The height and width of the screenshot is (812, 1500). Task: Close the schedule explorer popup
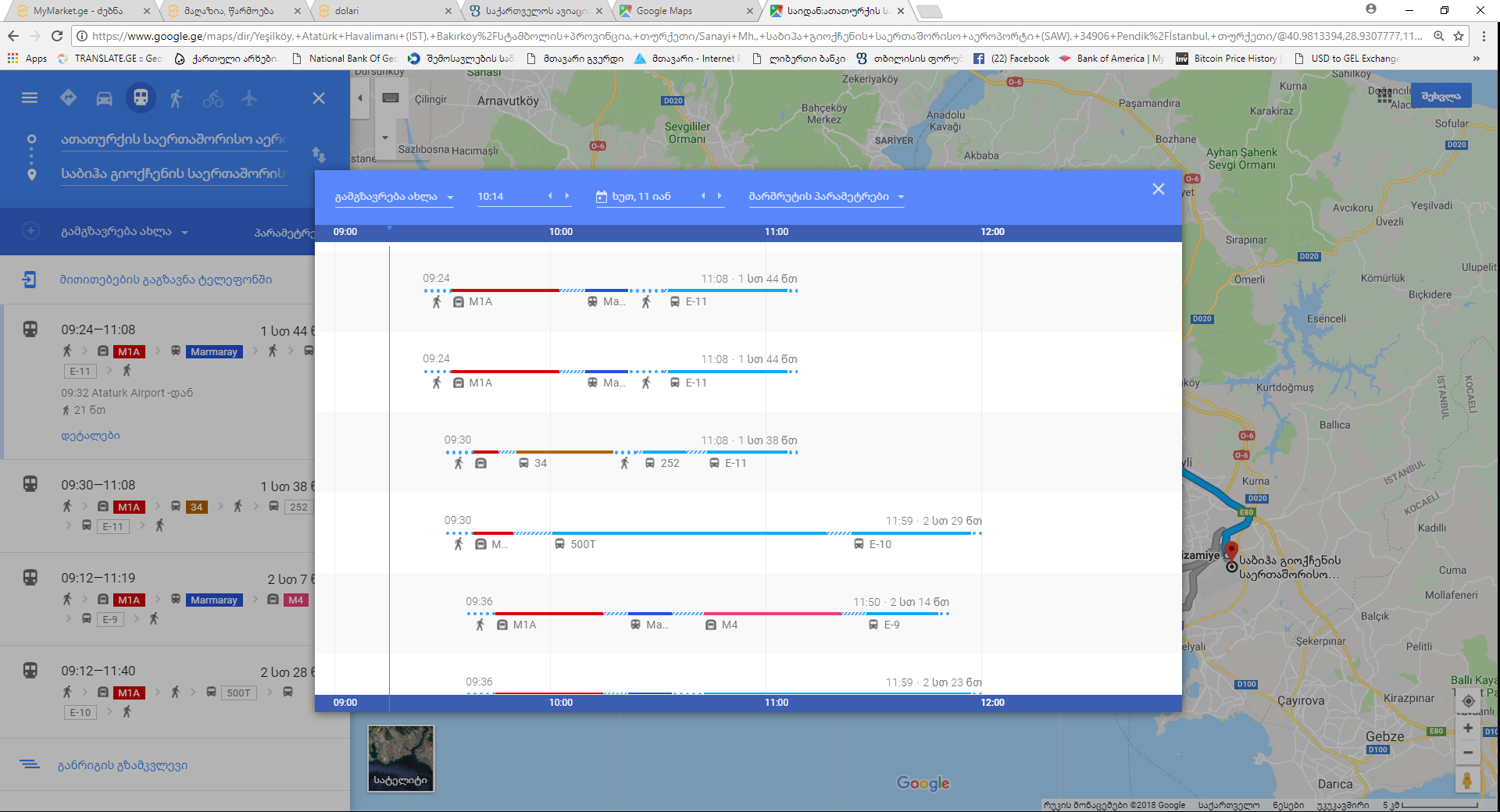pyautogui.click(x=1158, y=189)
